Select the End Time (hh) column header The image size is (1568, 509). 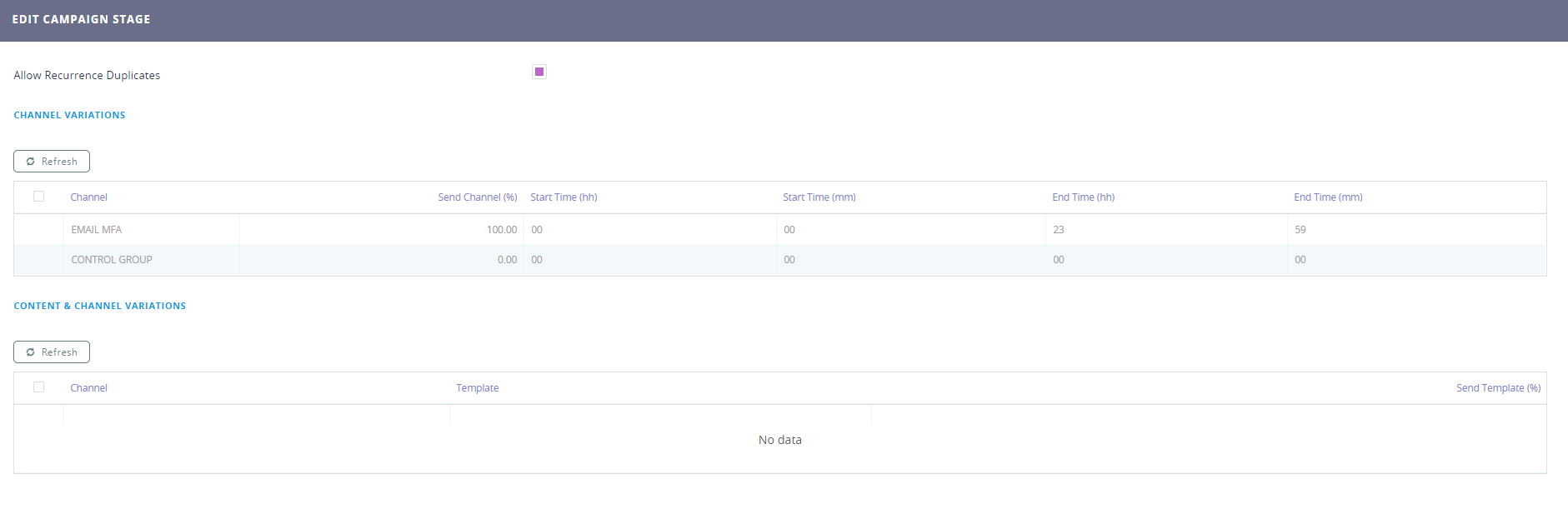pyautogui.click(x=1083, y=197)
